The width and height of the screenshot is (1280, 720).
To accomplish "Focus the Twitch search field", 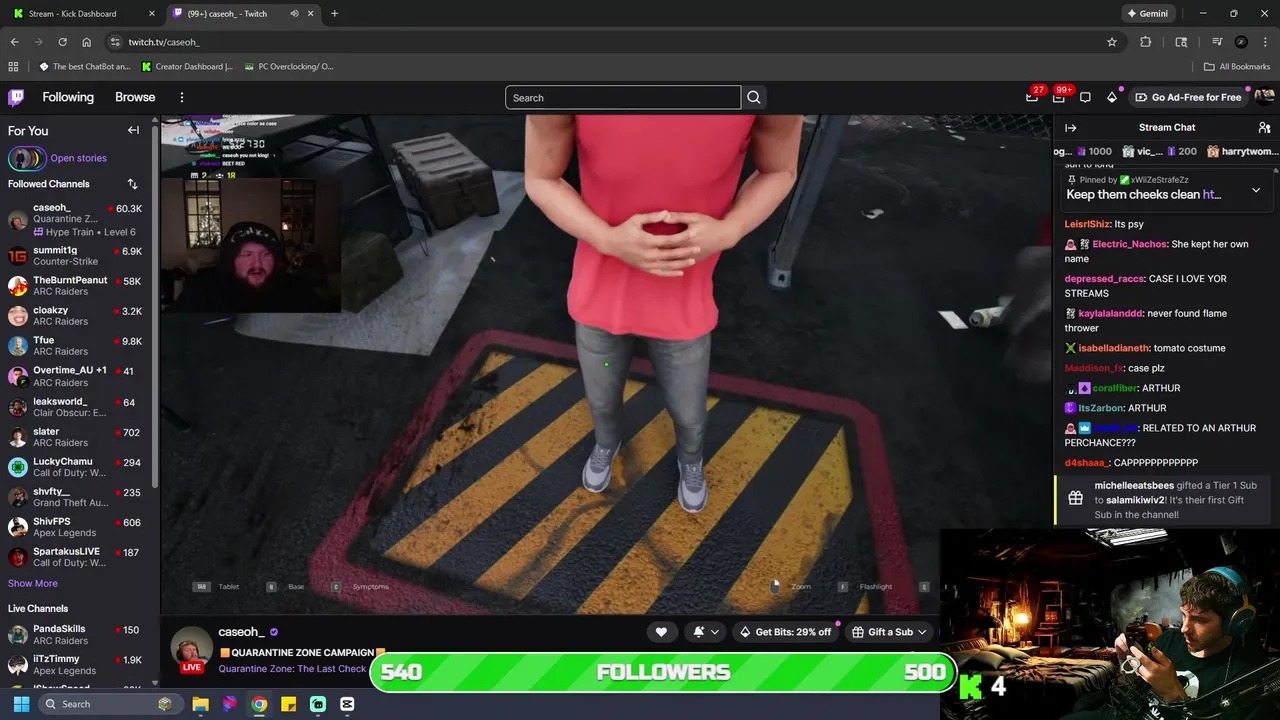I will 623,97.
